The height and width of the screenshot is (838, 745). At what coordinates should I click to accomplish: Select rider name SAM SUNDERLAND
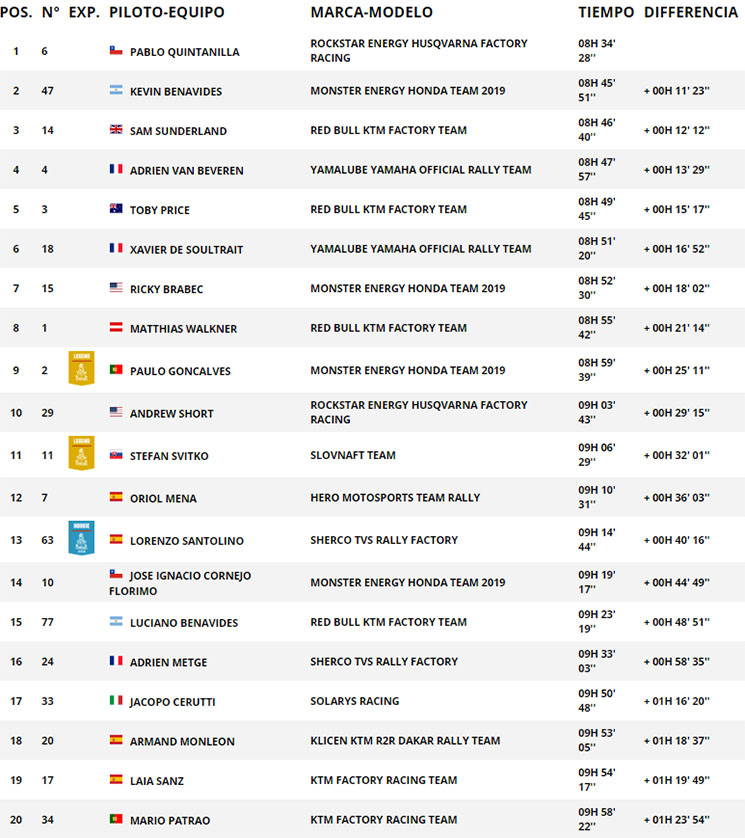[179, 131]
